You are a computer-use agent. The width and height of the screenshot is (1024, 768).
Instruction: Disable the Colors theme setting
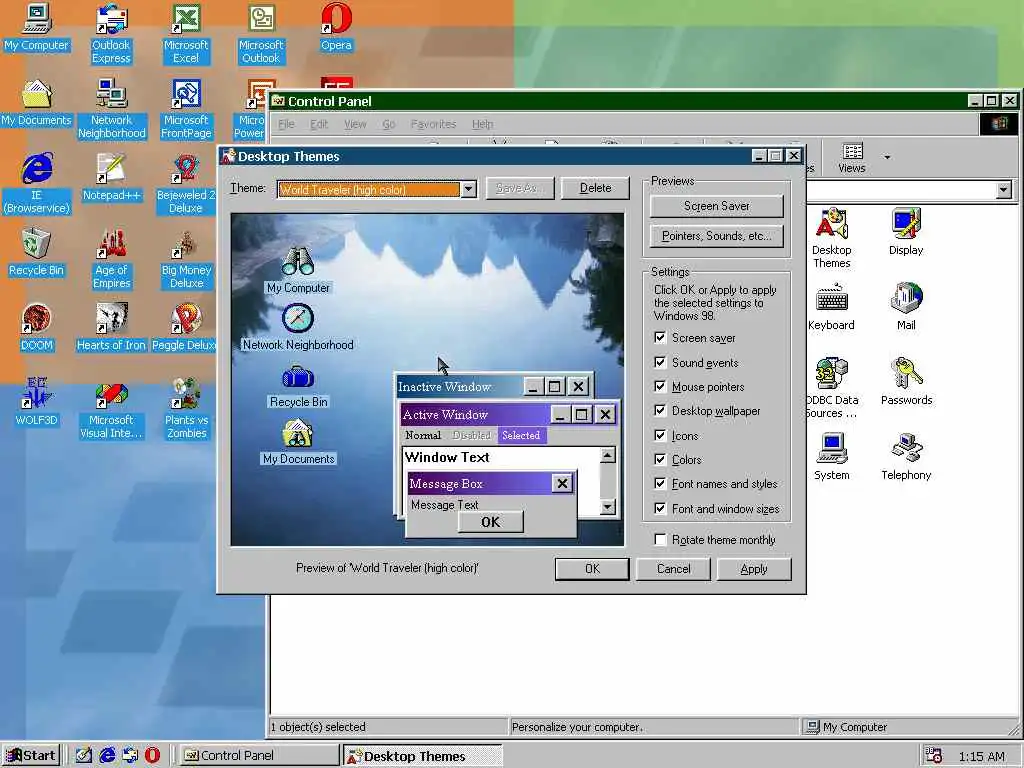pyautogui.click(x=660, y=460)
